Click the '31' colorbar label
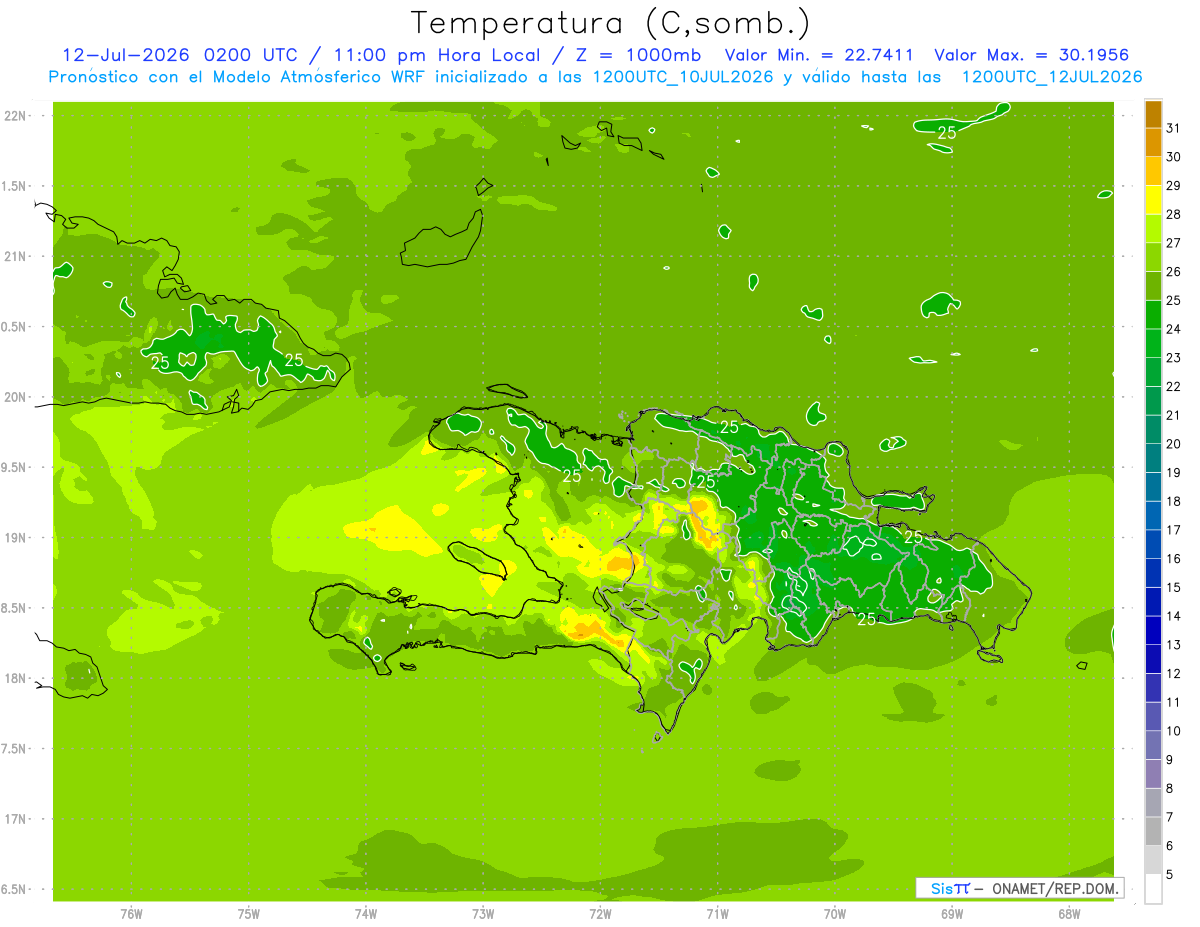1200x927 pixels. pyautogui.click(x=1174, y=128)
